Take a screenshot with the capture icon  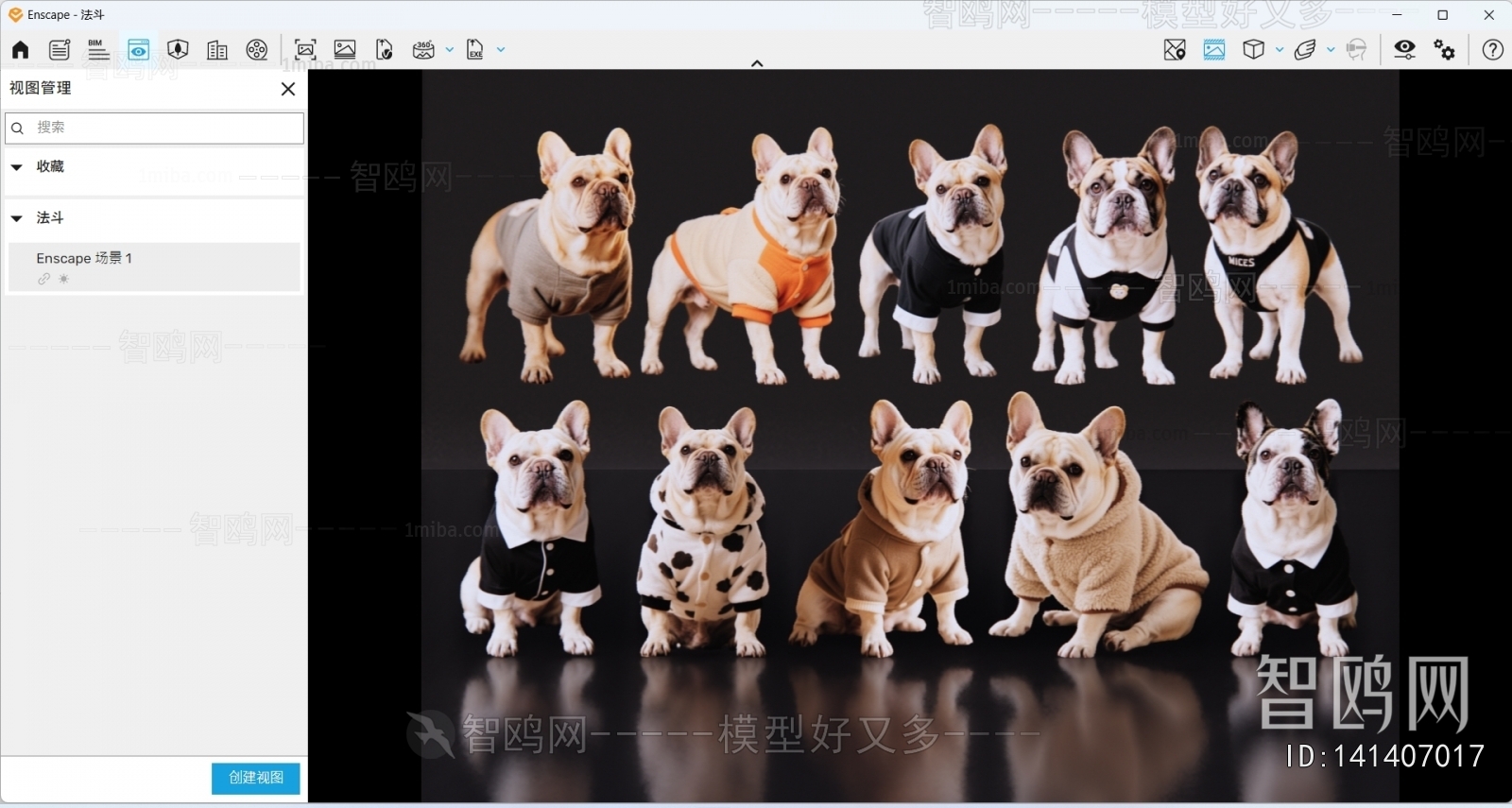click(x=305, y=50)
